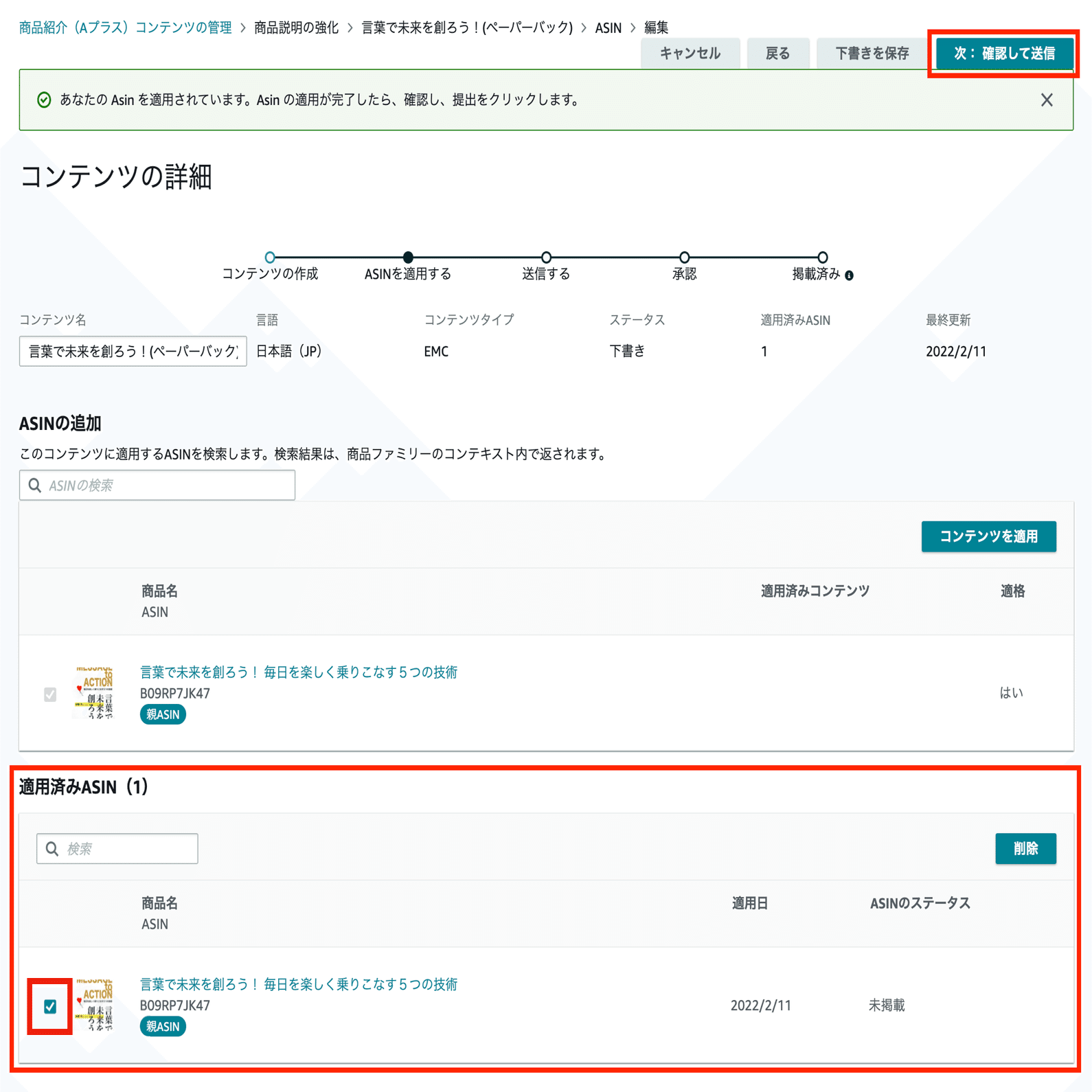The height and width of the screenshot is (1092, 1092).
Task: Click the 未掲載 ASIN status value
Action: point(887,1005)
